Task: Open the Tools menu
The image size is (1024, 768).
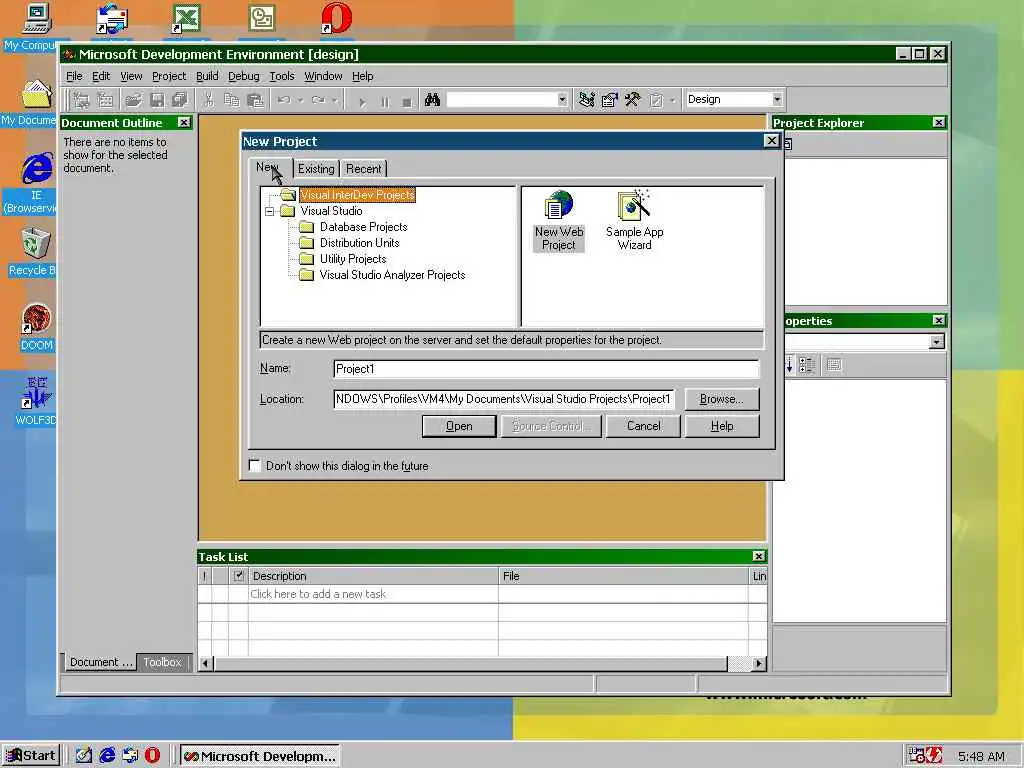Action: [x=281, y=76]
